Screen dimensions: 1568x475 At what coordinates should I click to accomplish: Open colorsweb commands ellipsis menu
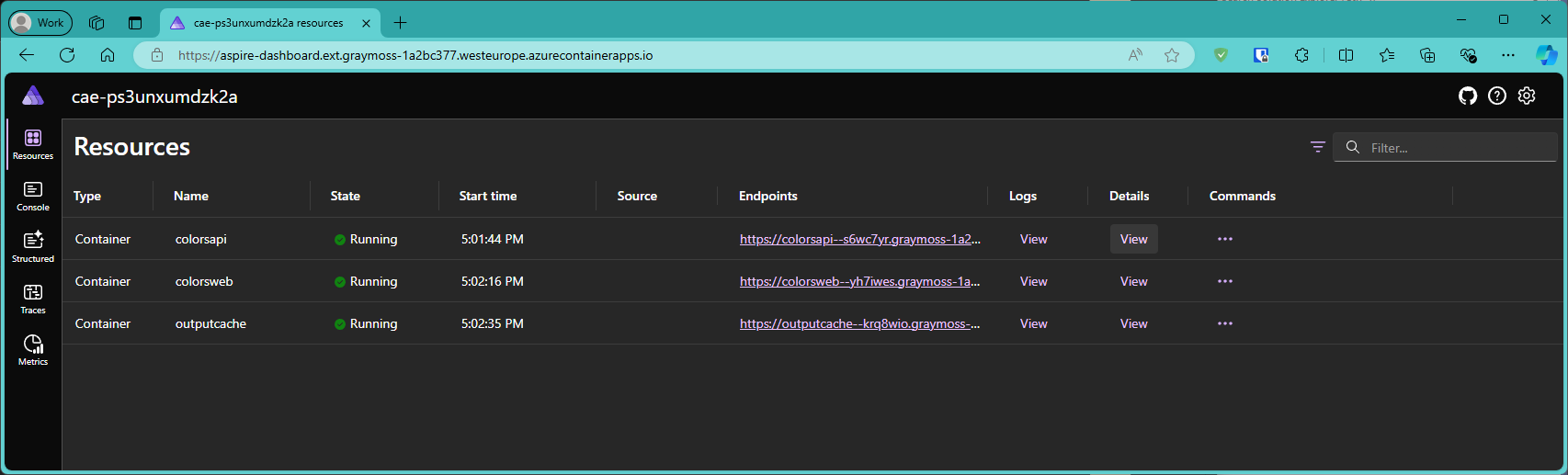pyautogui.click(x=1224, y=281)
